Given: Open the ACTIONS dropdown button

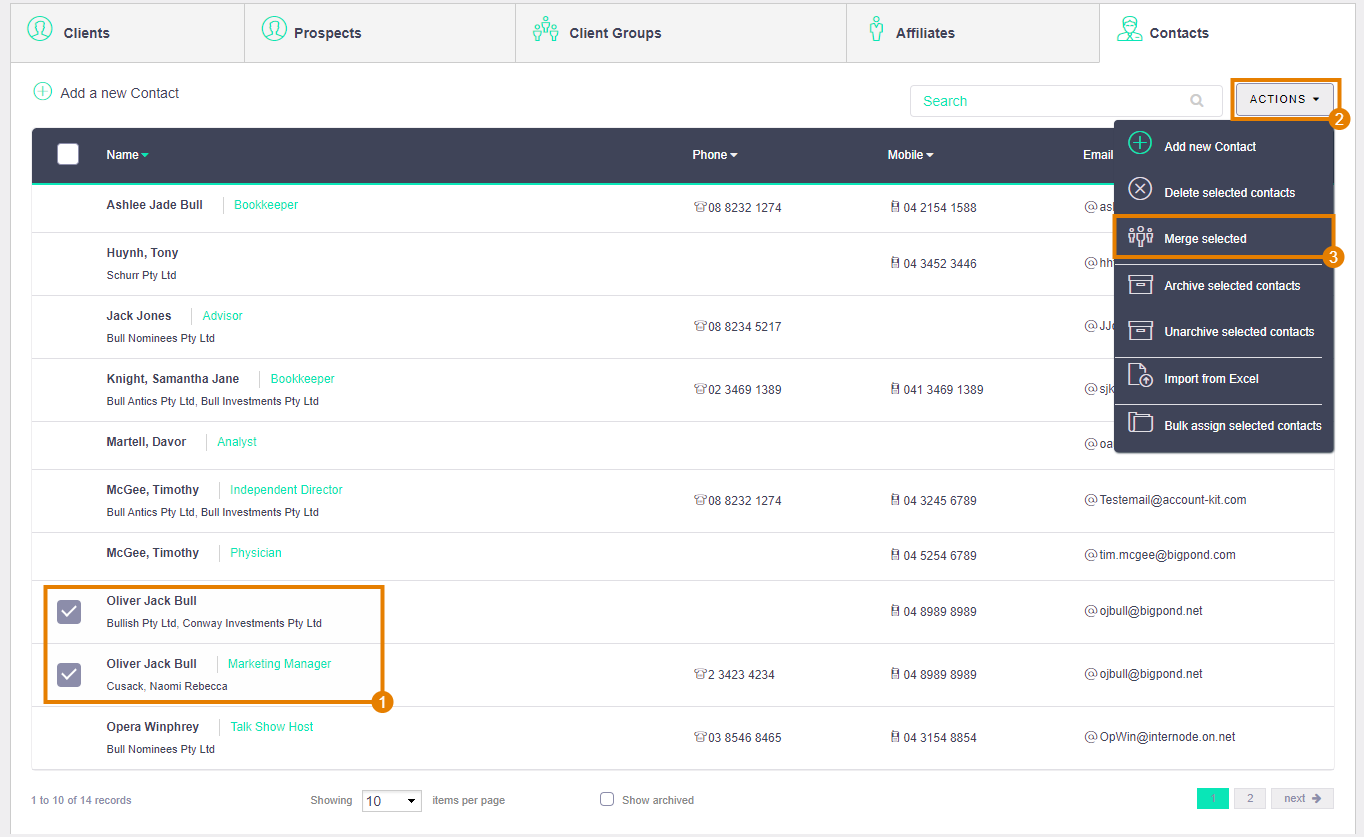Looking at the screenshot, I should click(1285, 99).
